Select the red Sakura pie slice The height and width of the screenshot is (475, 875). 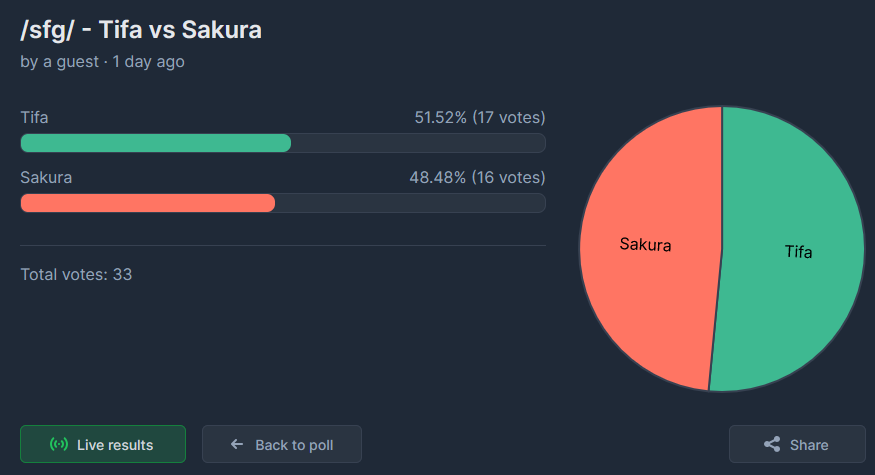click(x=647, y=246)
